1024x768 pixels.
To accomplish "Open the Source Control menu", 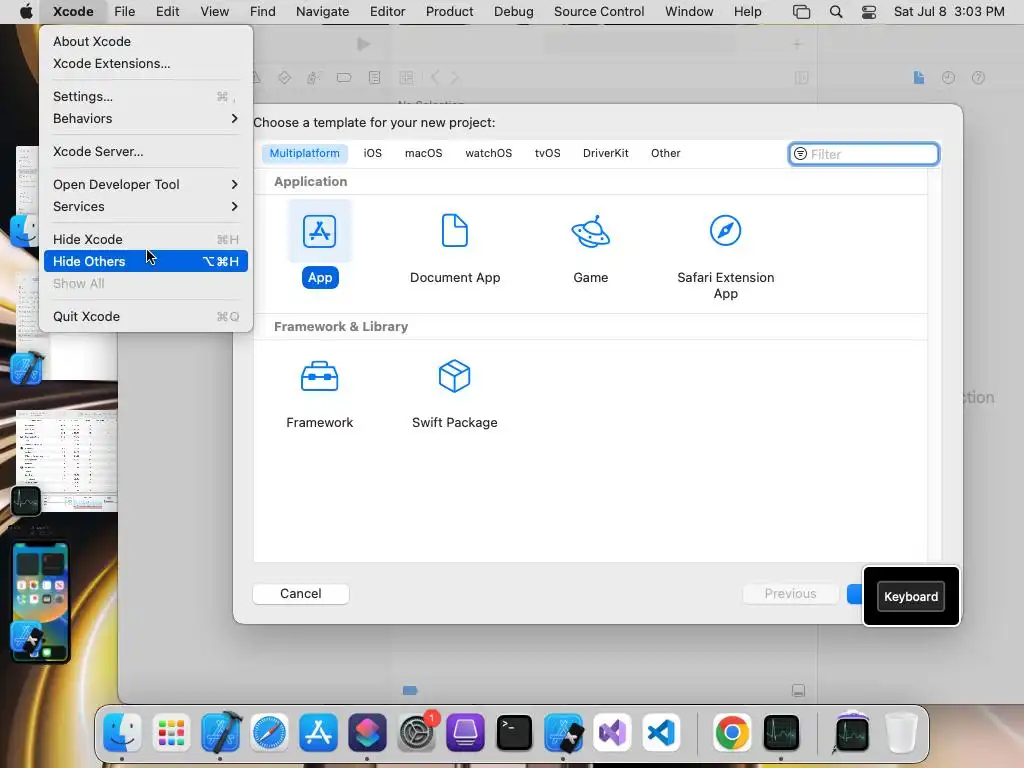I will coord(599,12).
